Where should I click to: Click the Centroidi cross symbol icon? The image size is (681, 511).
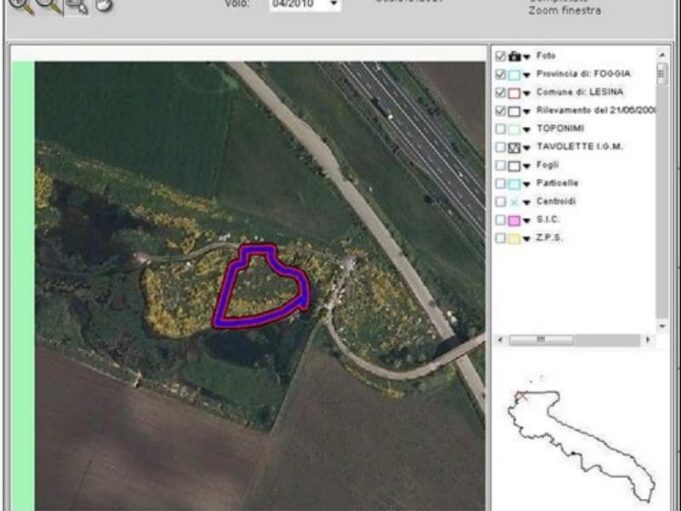[515, 201]
